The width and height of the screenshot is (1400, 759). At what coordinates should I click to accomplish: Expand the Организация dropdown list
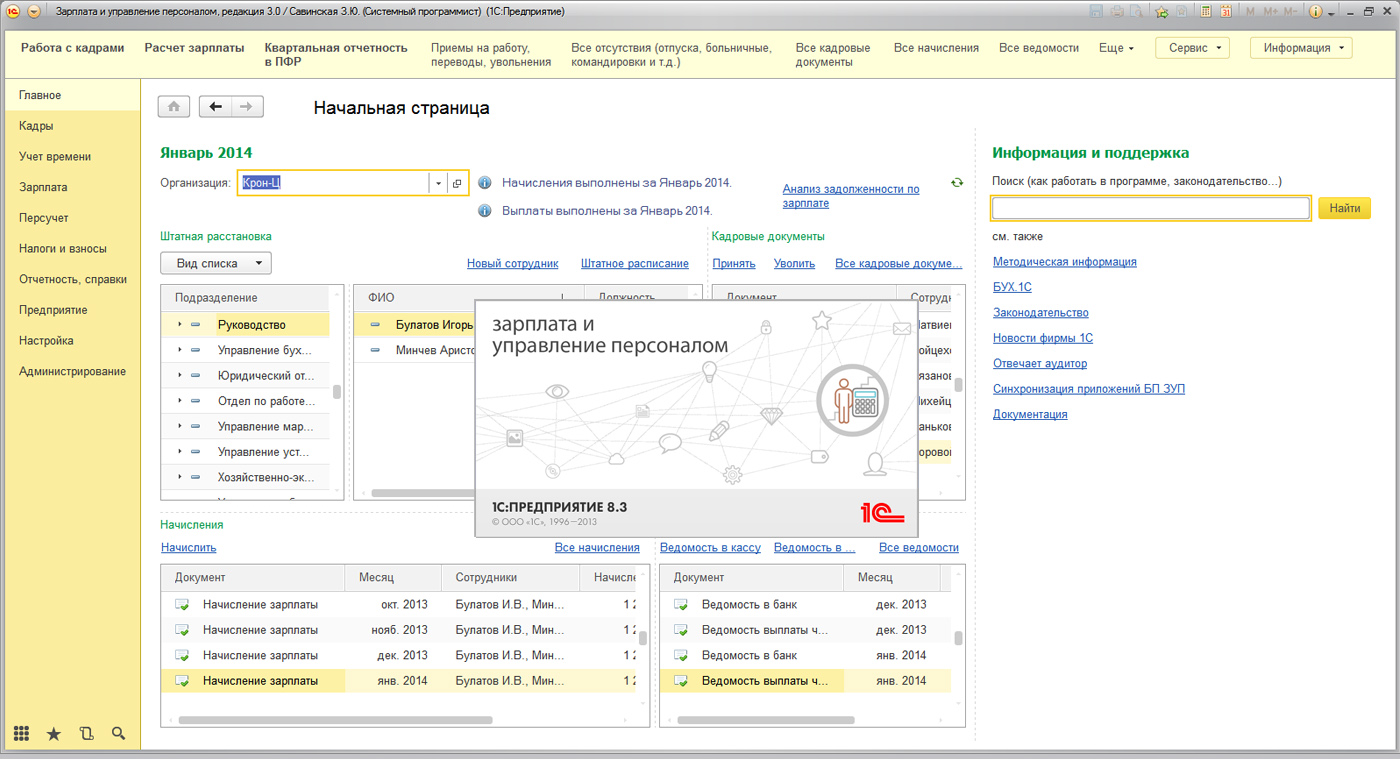[x=438, y=183]
